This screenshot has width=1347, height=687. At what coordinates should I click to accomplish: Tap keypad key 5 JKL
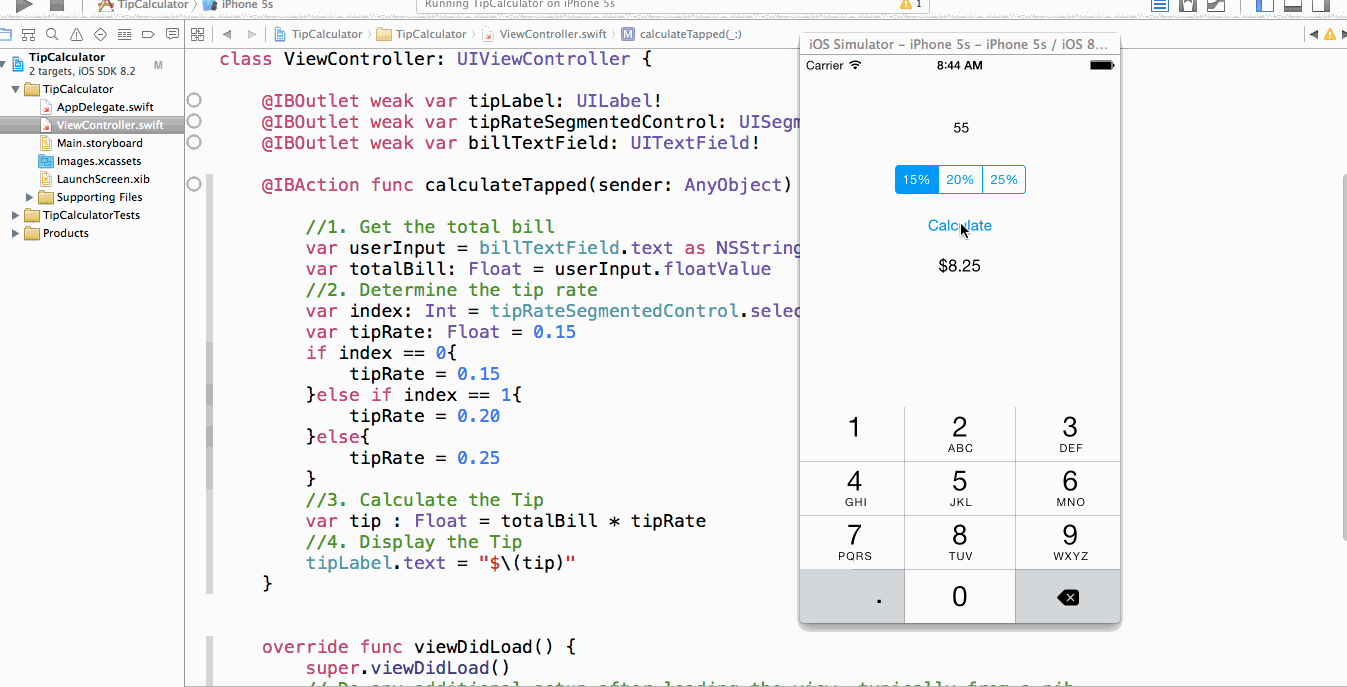tap(960, 488)
